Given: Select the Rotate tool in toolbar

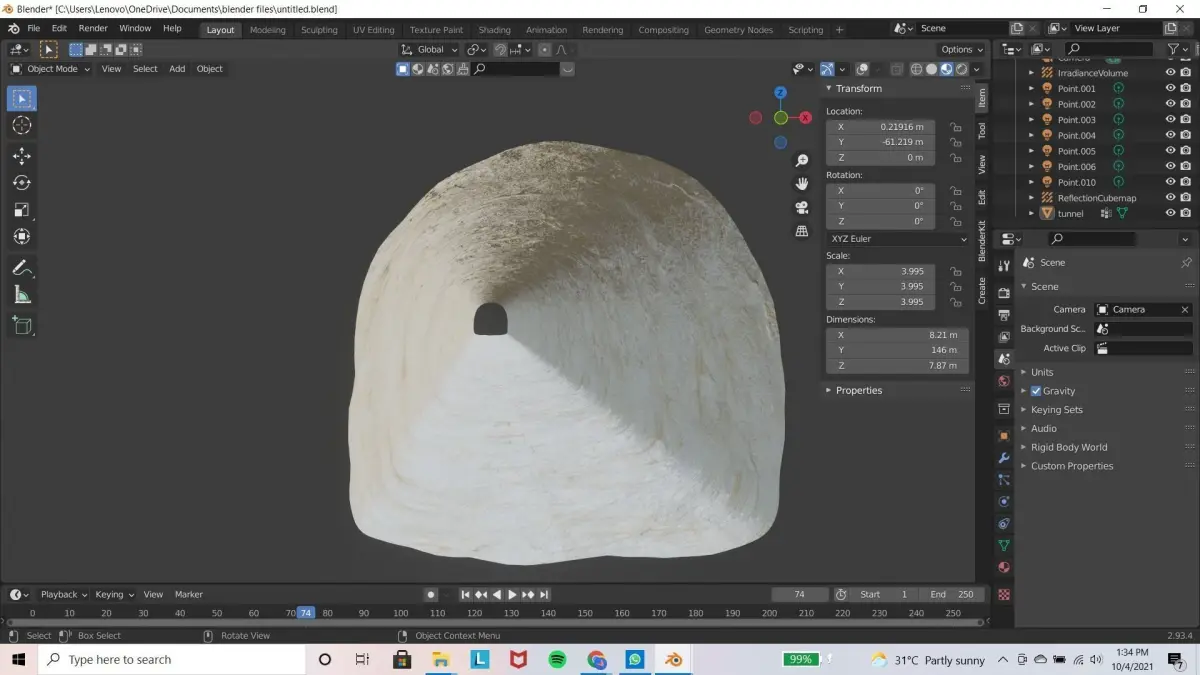Looking at the screenshot, I should [x=21, y=183].
